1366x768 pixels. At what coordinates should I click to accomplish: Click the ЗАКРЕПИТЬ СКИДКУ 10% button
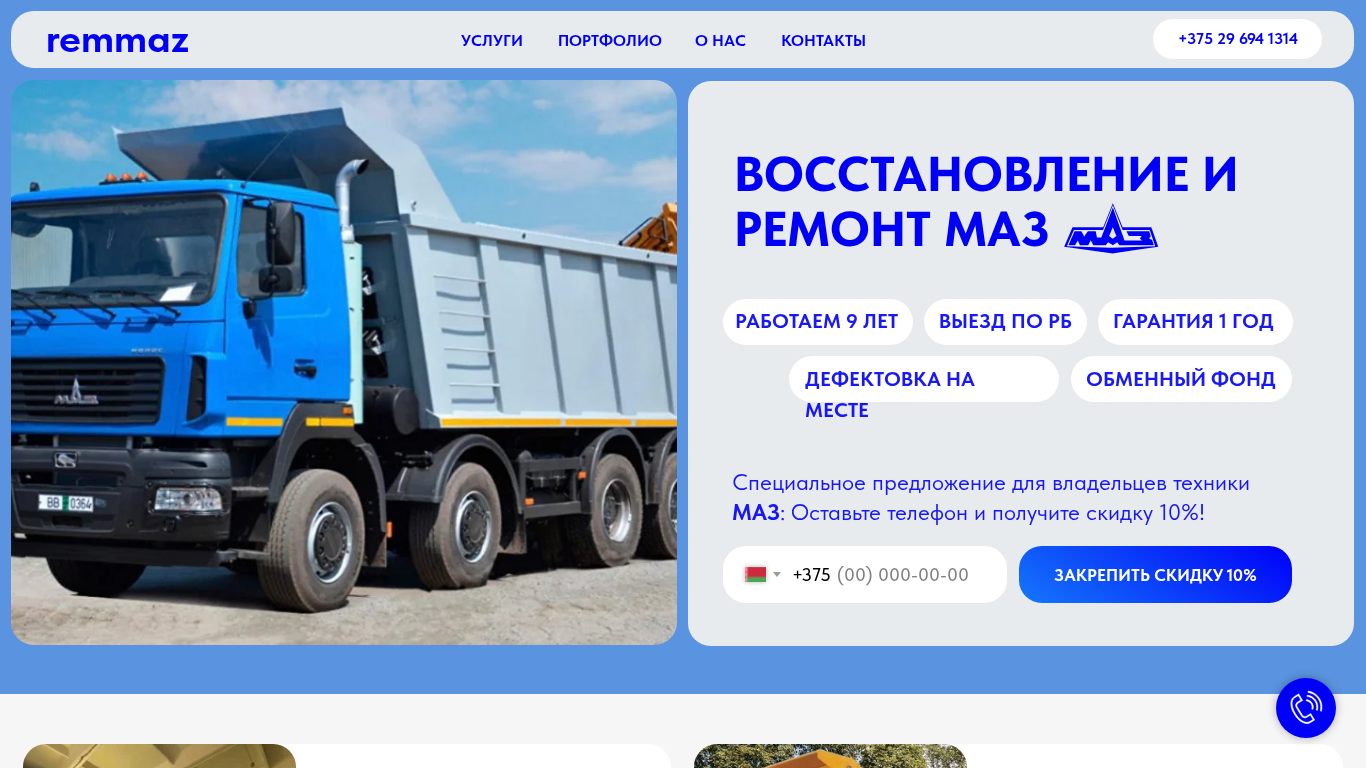pyautogui.click(x=1155, y=575)
